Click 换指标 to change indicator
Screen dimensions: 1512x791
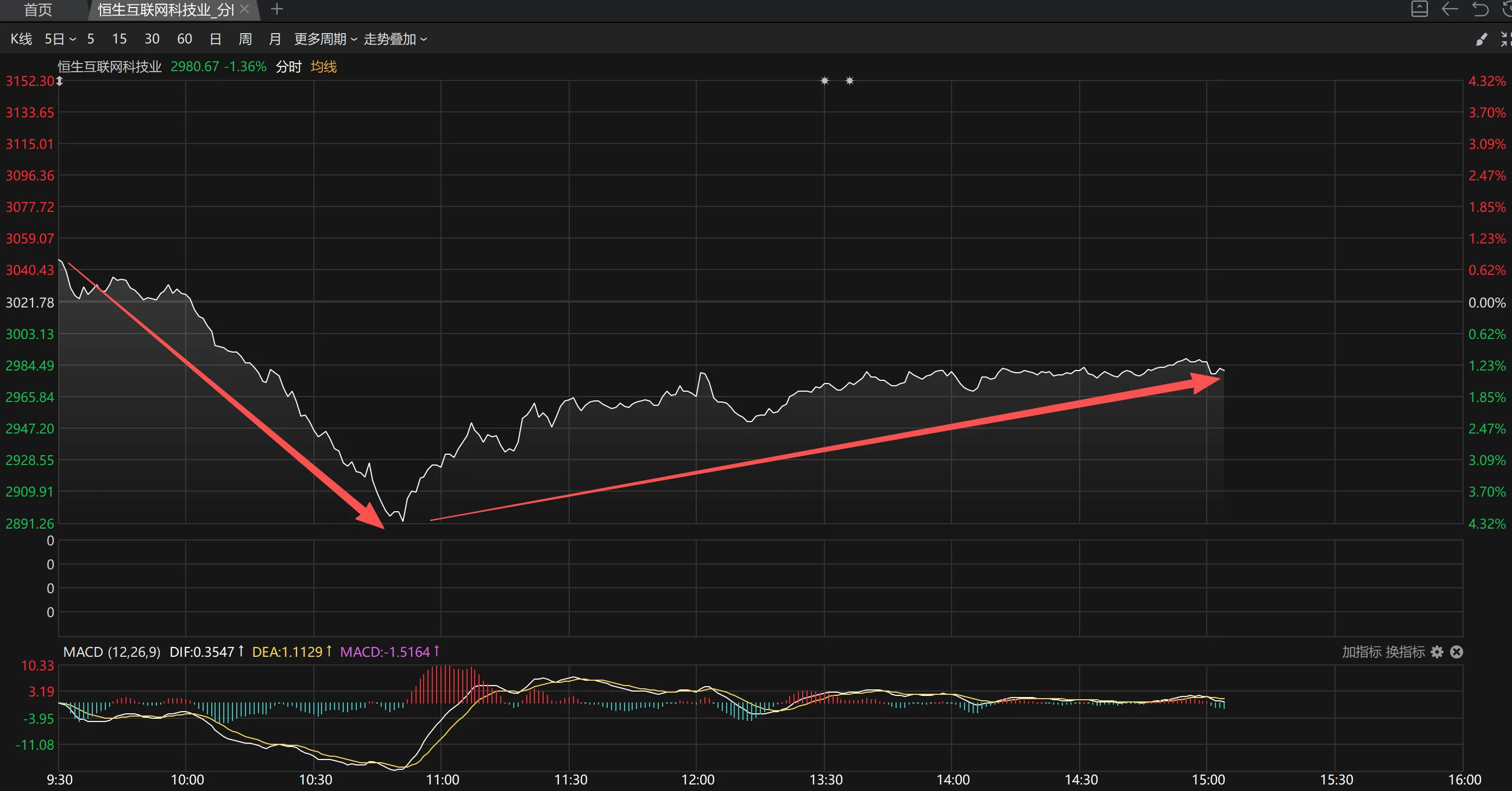coord(1404,652)
